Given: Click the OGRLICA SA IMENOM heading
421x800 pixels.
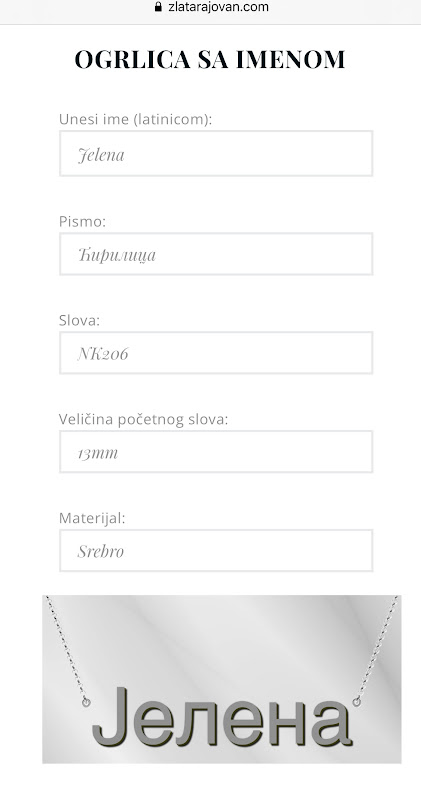Looking at the screenshot, I should click(210, 60).
